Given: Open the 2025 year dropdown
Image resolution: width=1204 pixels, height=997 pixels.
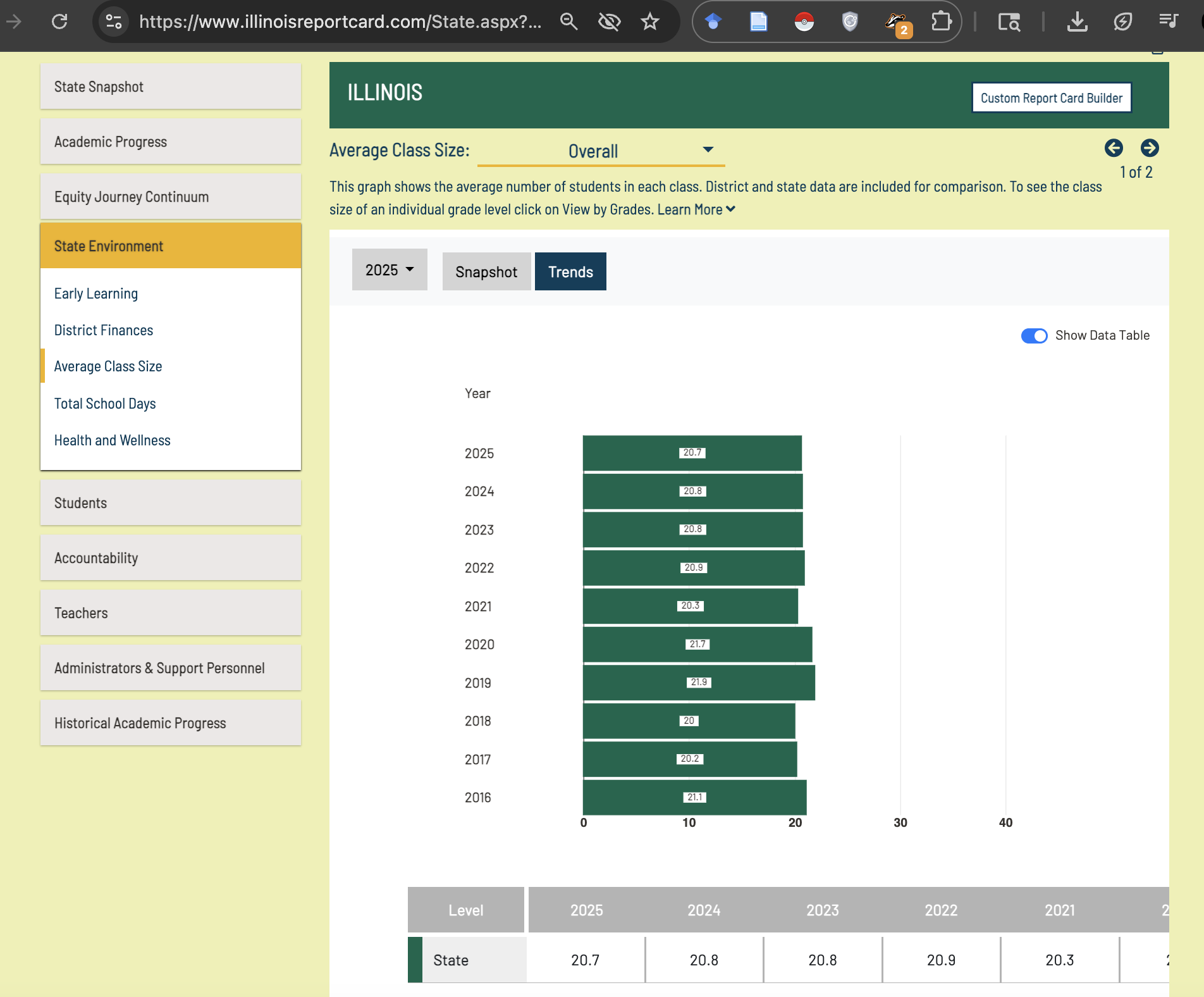Looking at the screenshot, I should (390, 270).
